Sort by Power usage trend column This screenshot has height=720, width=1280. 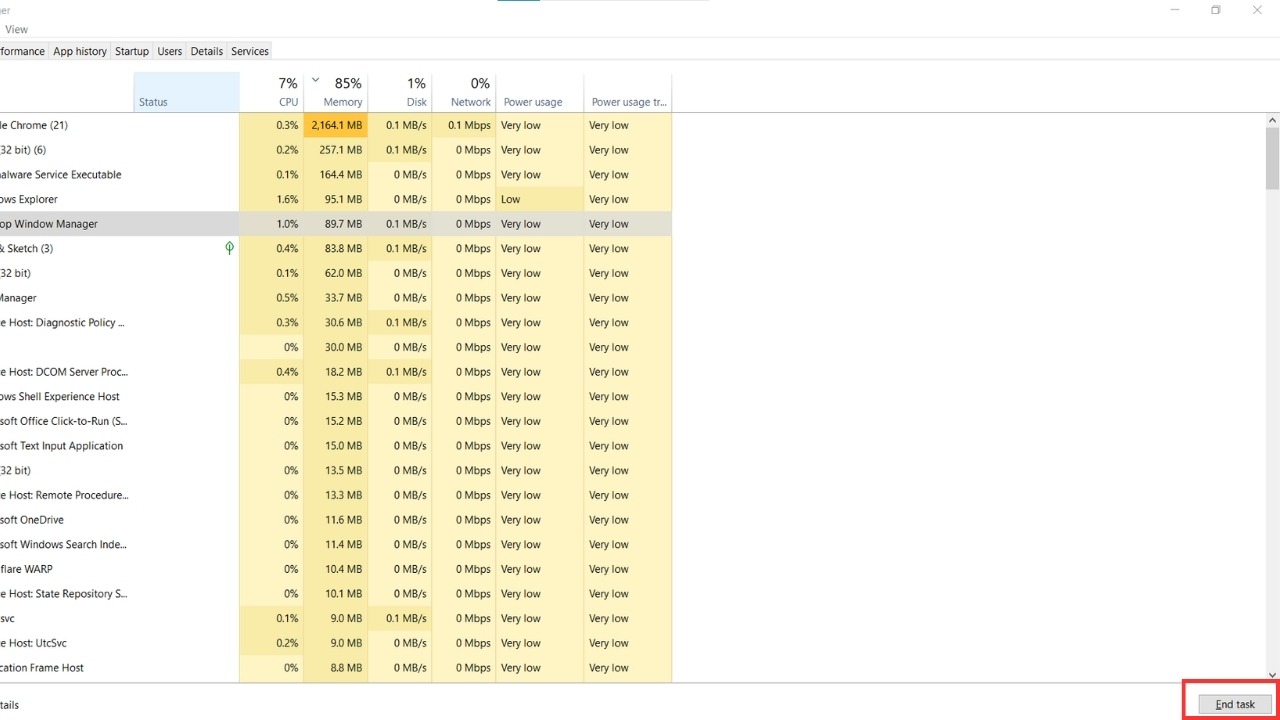tap(628, 92)
